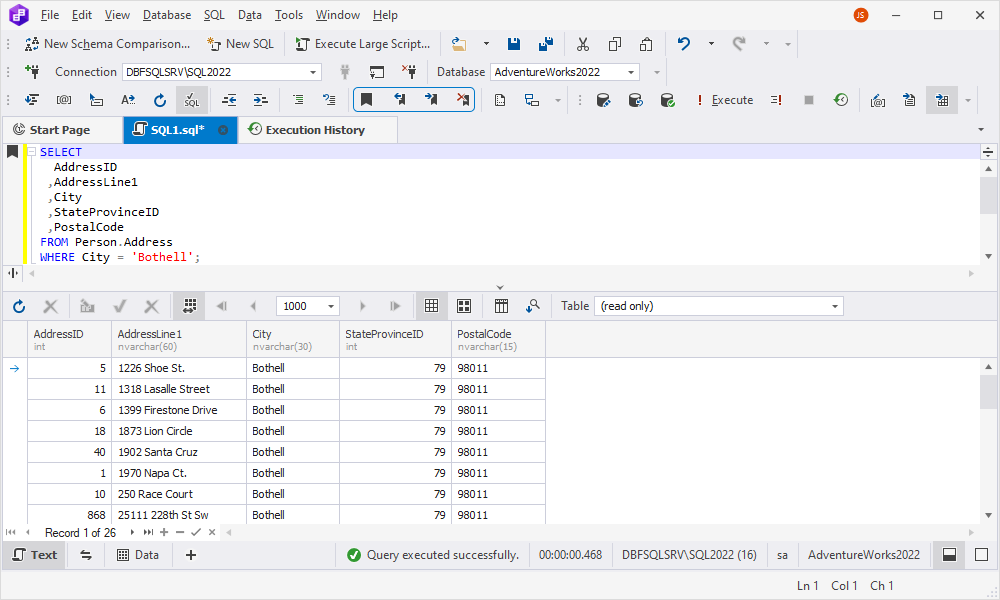
Task: Click Execute Large Script button
Action: [363, 44]
